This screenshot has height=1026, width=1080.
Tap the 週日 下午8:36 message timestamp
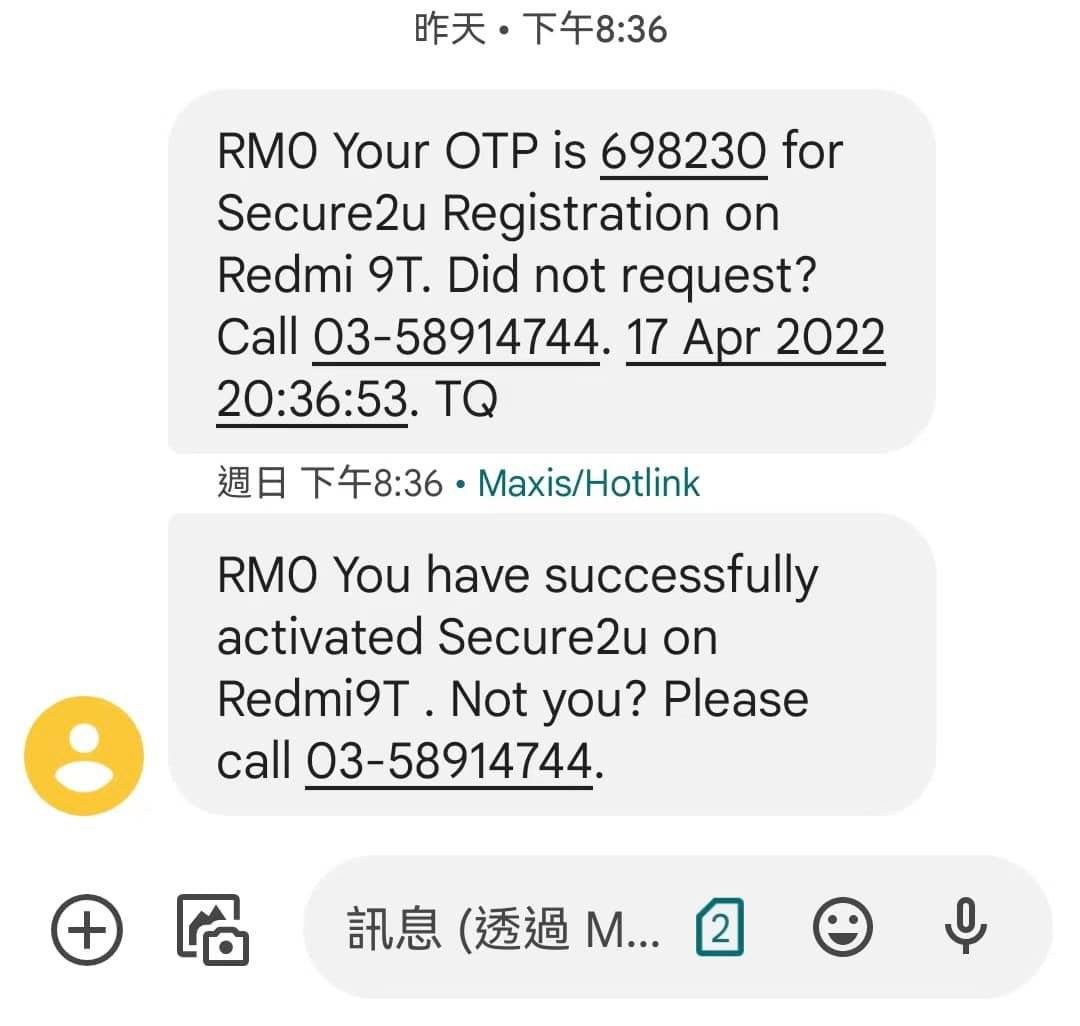329,483
